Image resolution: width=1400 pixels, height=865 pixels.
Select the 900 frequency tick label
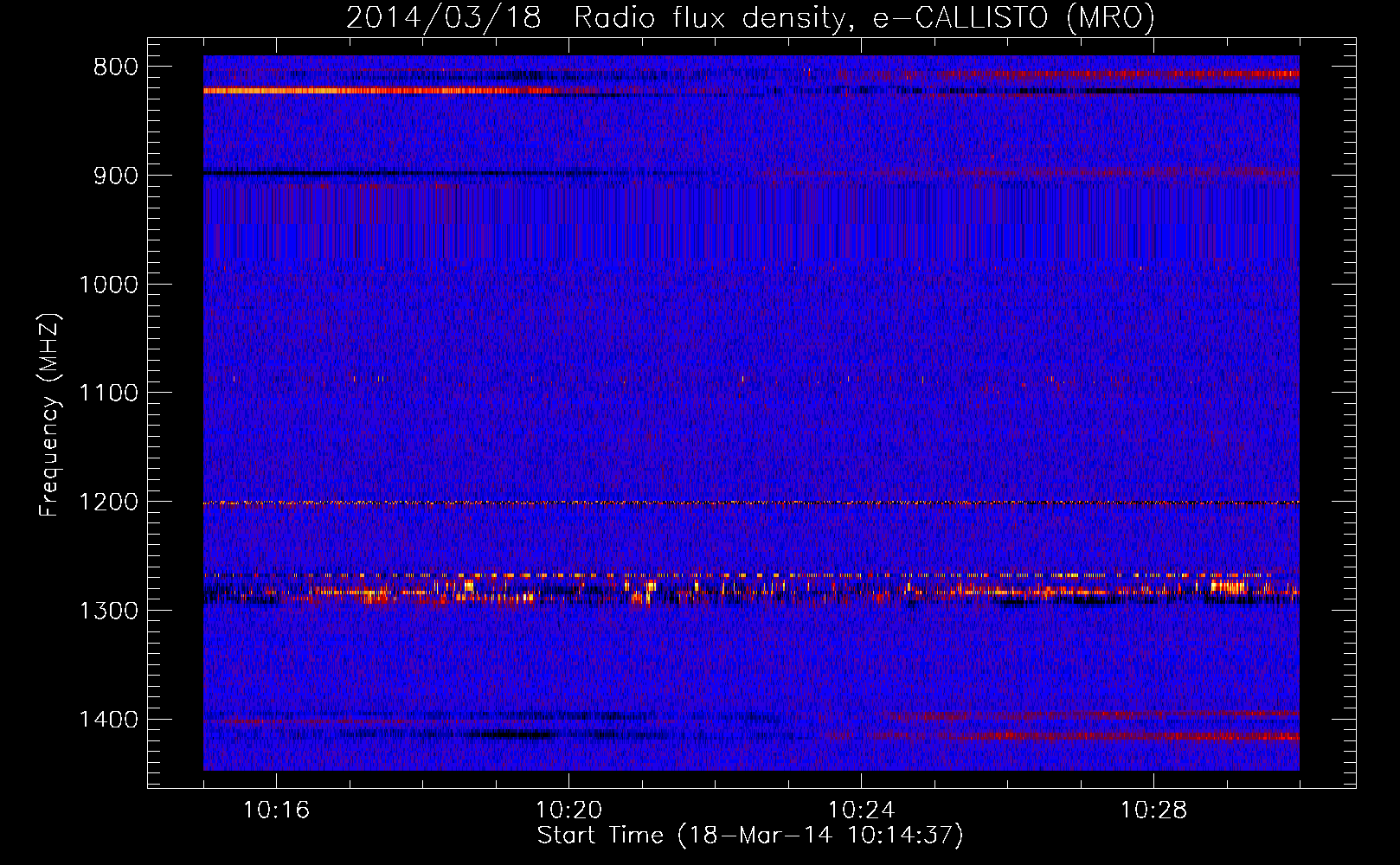(x=115, y=176)
